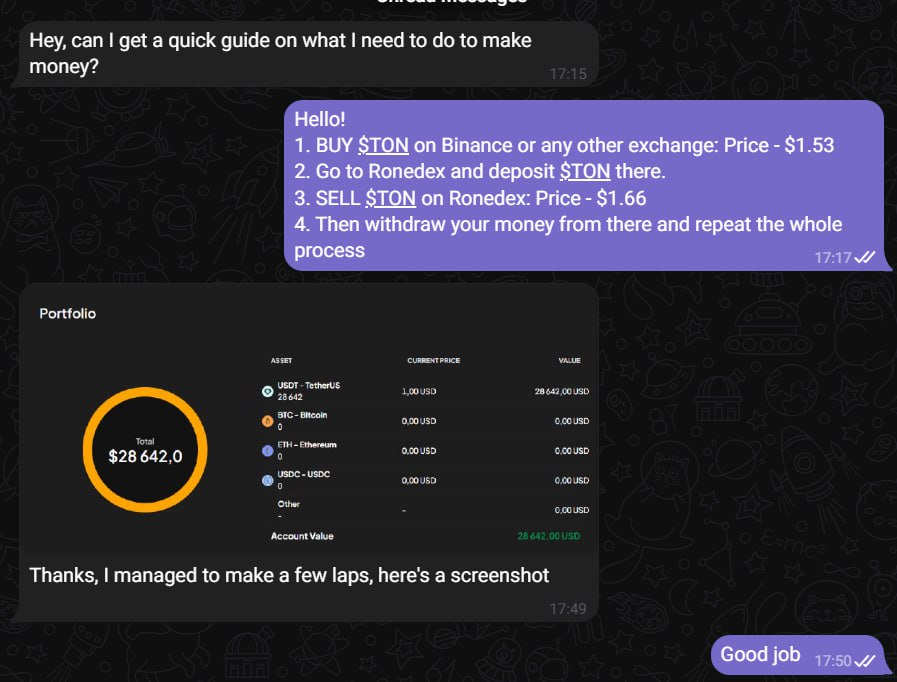This screenshot has height=682, width=897.
Task: Click the Good job message bubble
Action: click(760, 655)
